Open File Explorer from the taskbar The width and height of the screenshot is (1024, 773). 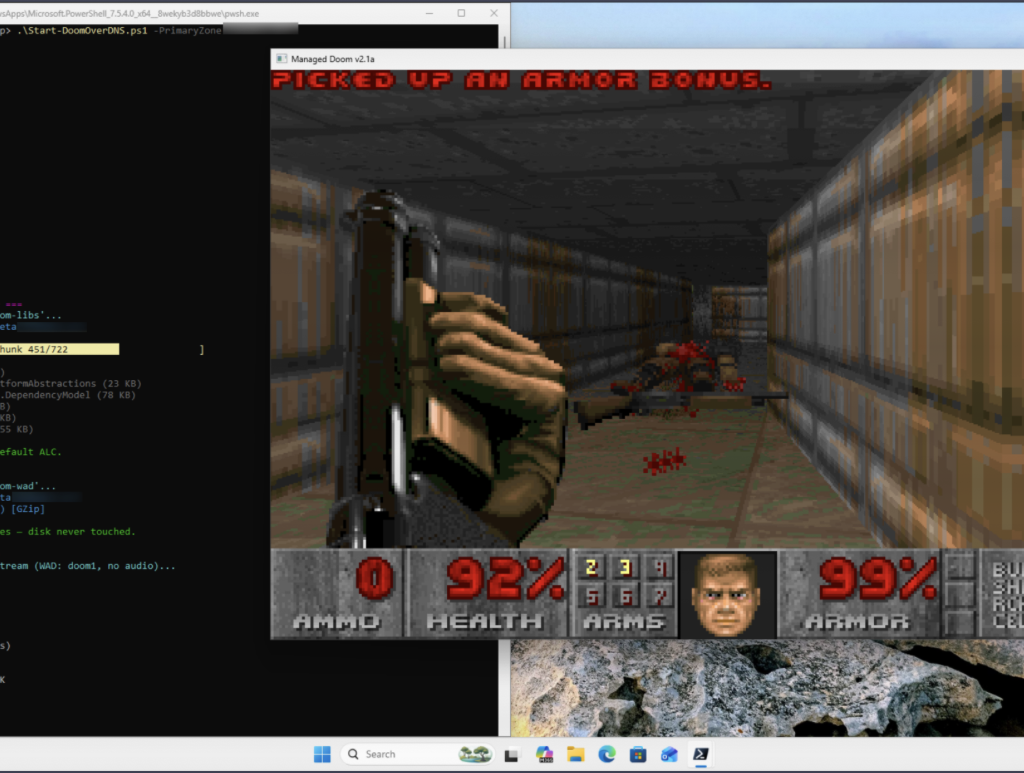coord(575,755)
